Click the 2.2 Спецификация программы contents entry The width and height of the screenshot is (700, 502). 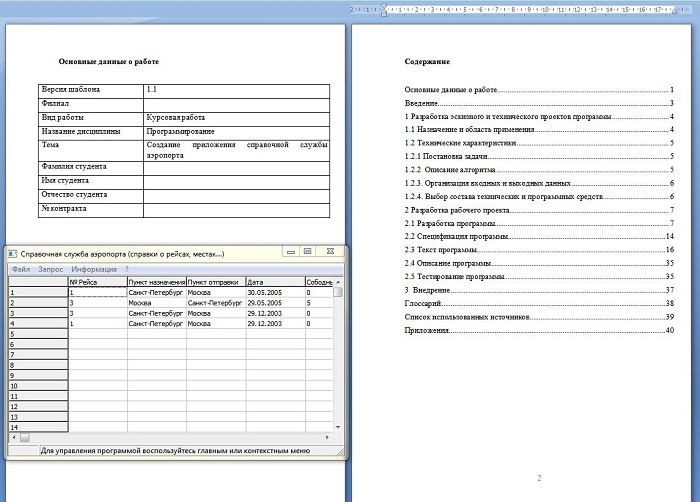click(539, 236)
